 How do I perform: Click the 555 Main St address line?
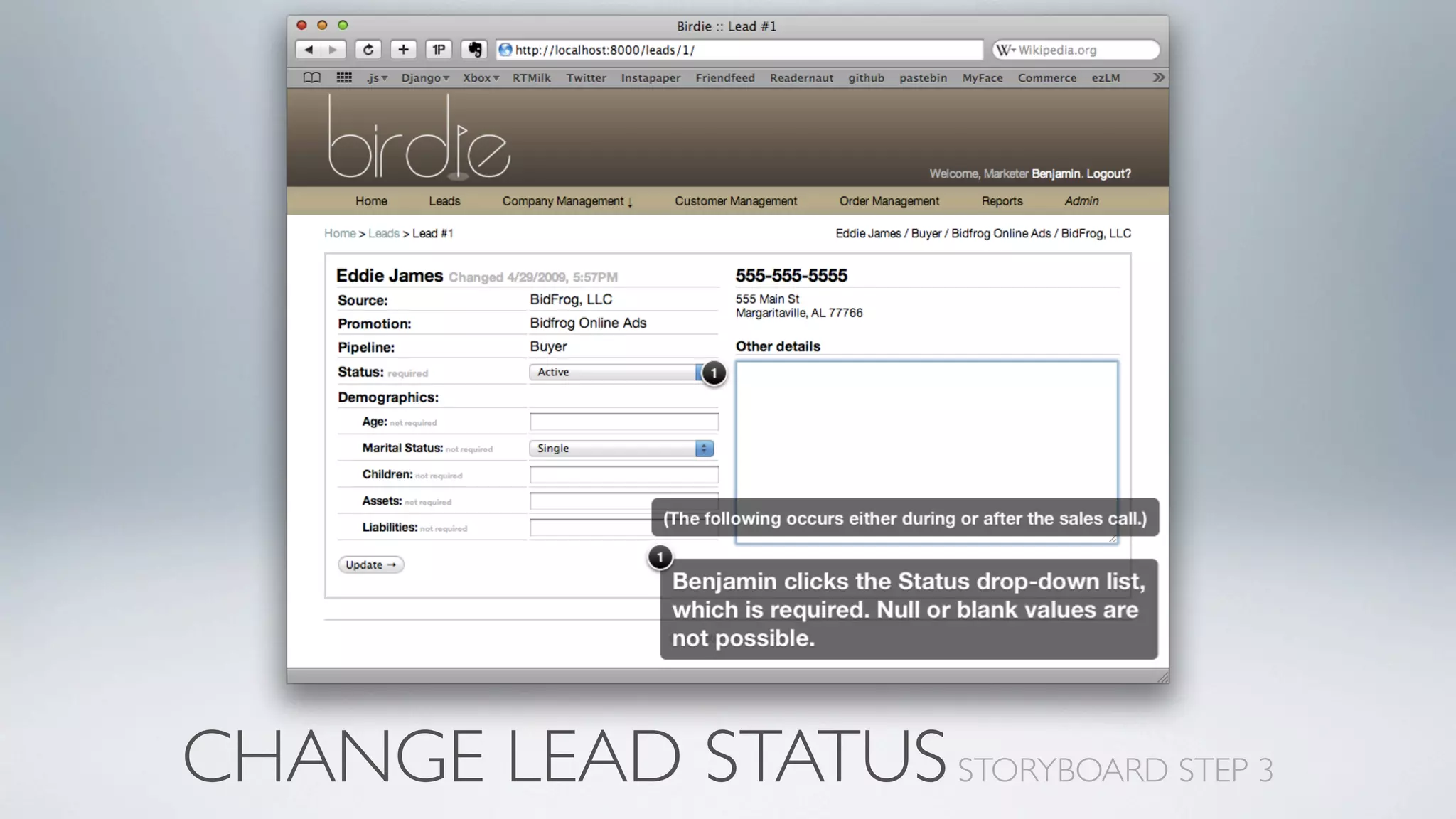(x=767, y=299)
